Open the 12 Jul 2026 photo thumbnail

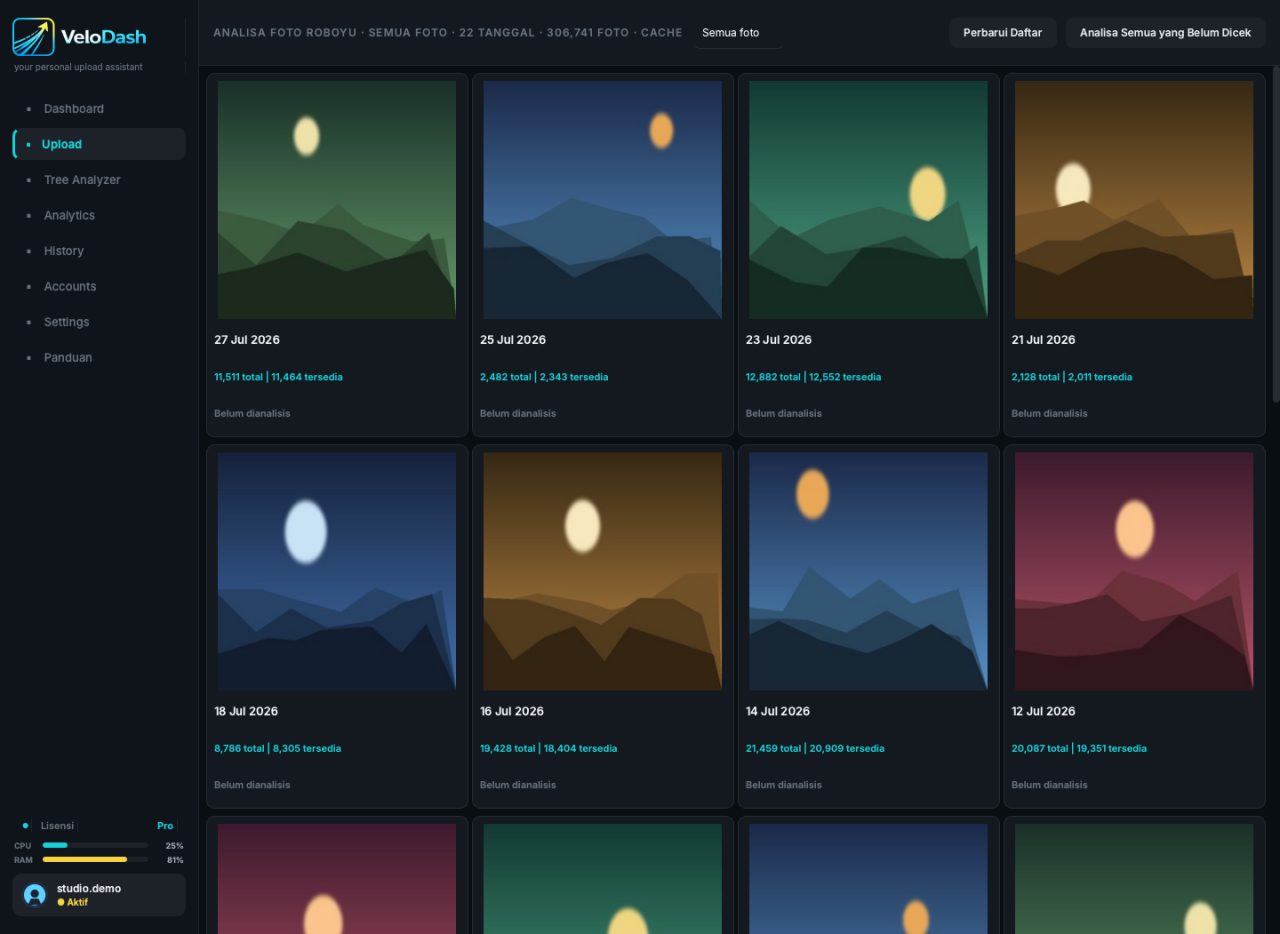tap(1134, 571)
